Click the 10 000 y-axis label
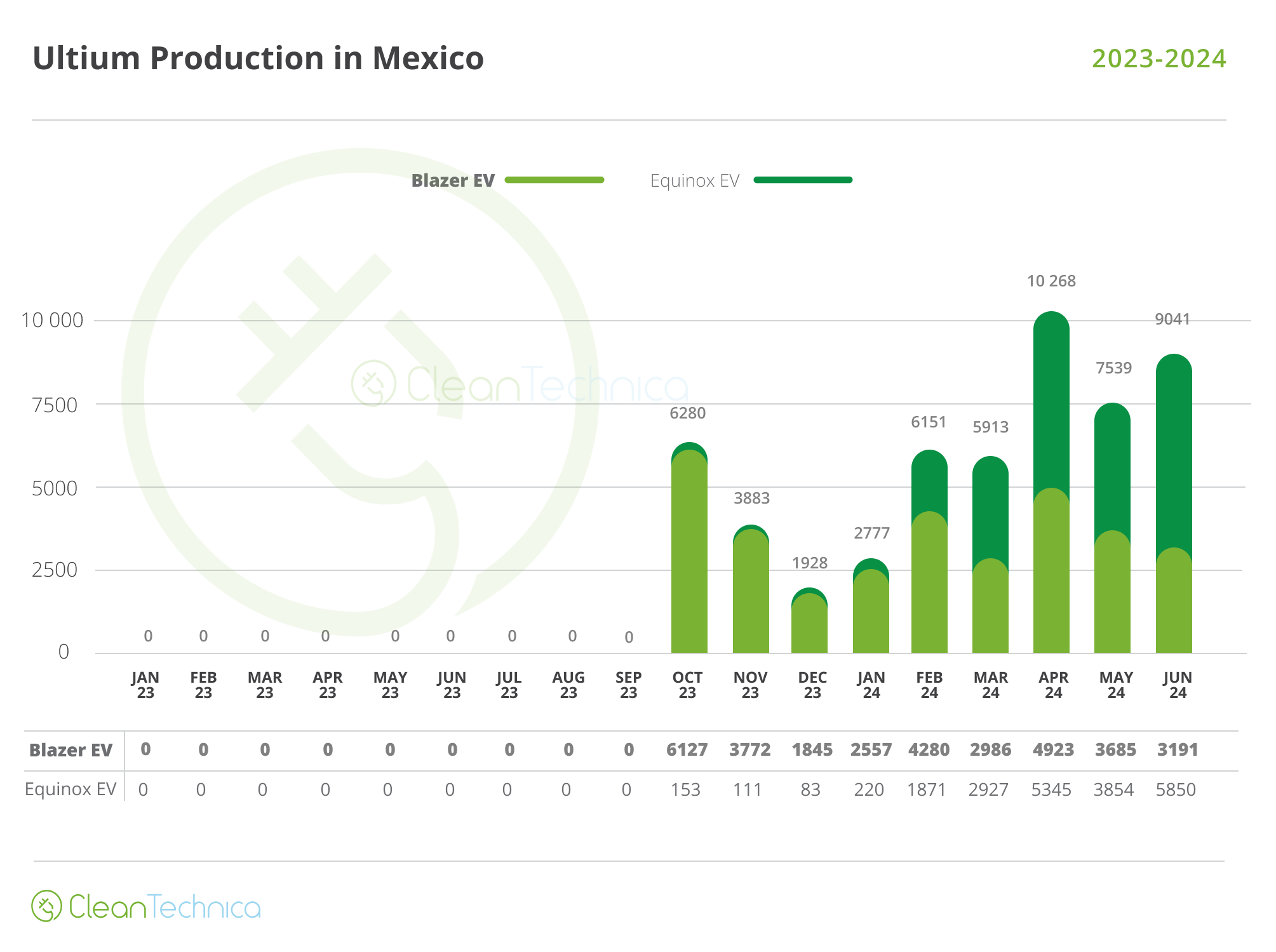The width and height of the screenshot is (1276, 952). (52, 320)
